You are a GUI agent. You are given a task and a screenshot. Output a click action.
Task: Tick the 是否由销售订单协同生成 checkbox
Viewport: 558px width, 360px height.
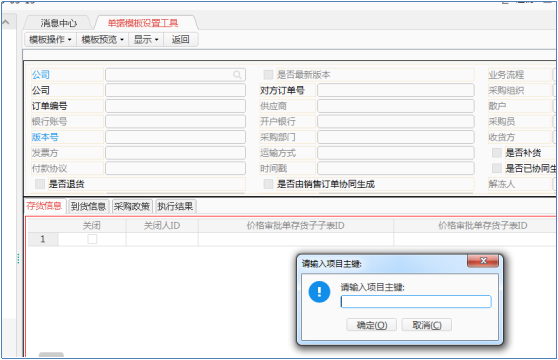(x=268, y=184)
